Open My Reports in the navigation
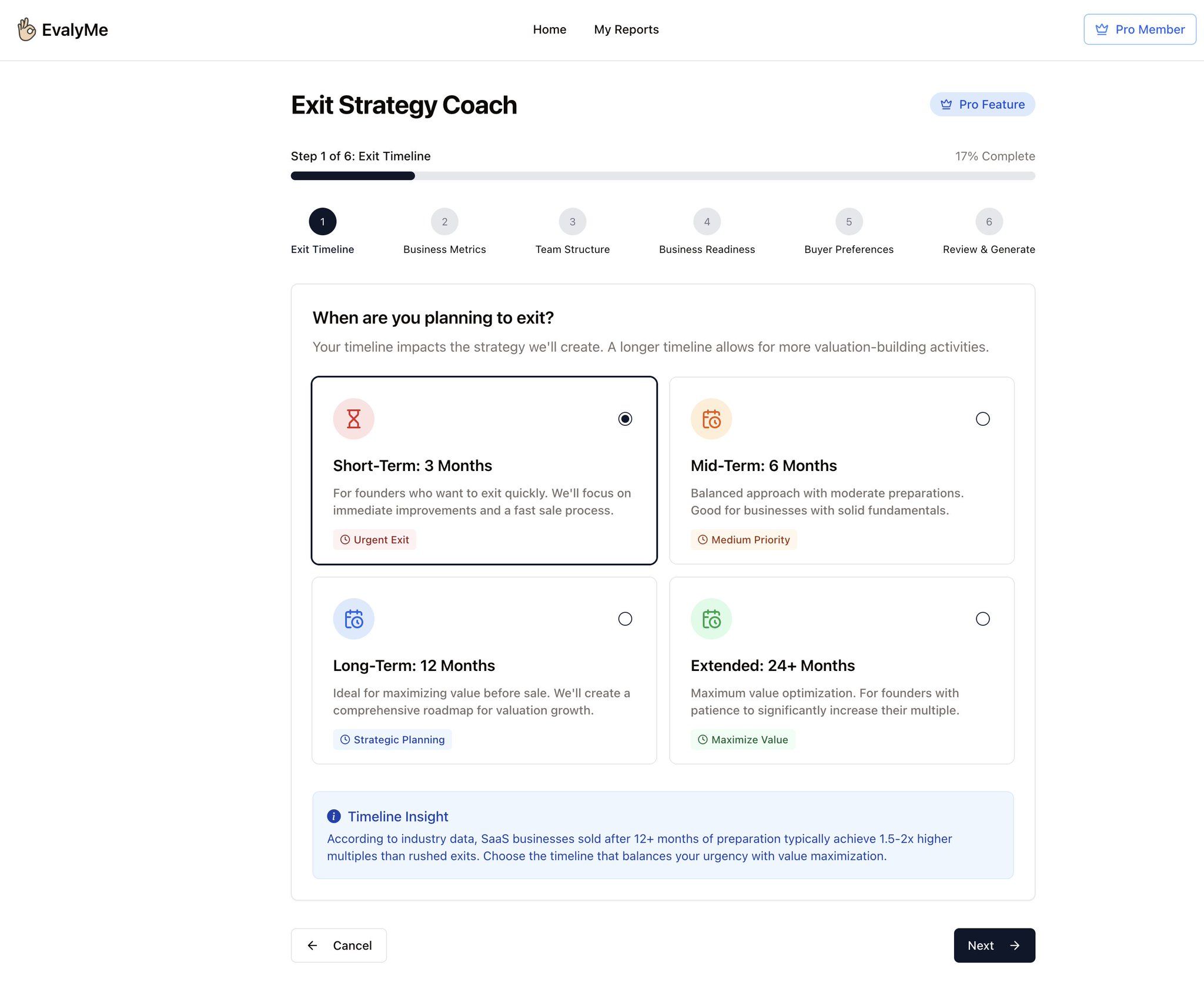This screenshot has height=992, width=1204. (626, 29)
